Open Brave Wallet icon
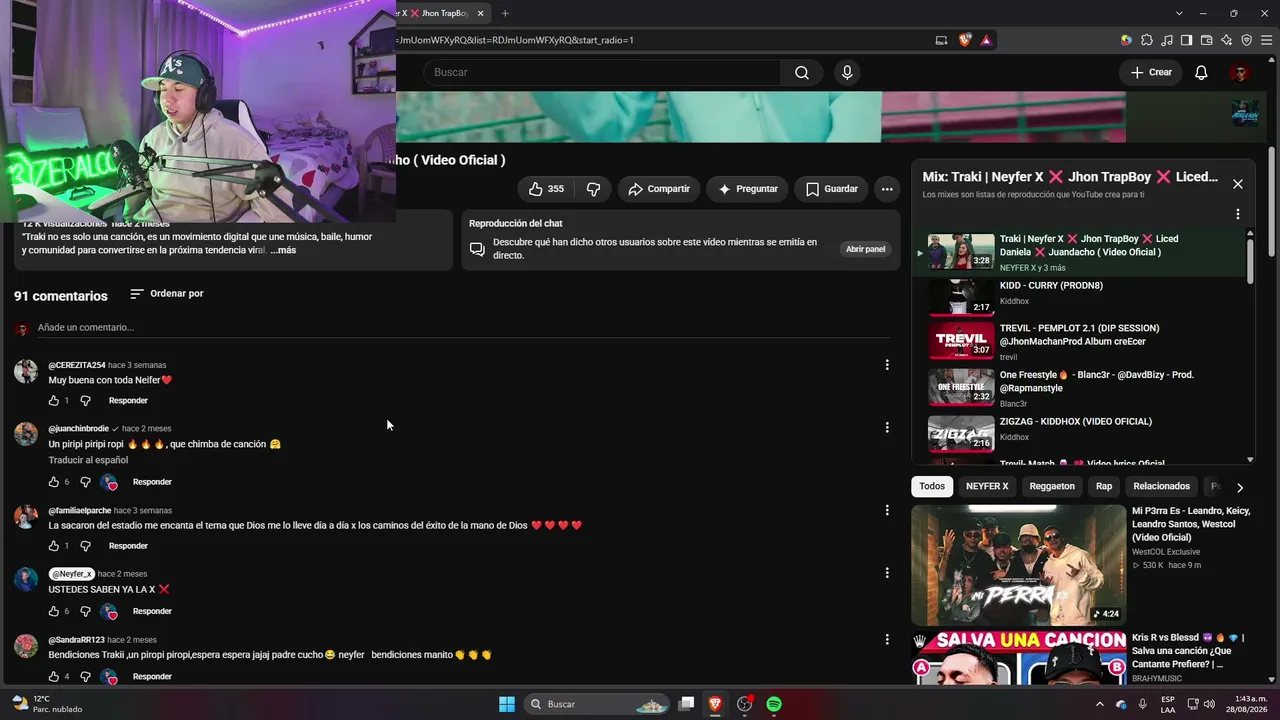This screenshot has width=1280, height=720. [x=1207, y=40]
